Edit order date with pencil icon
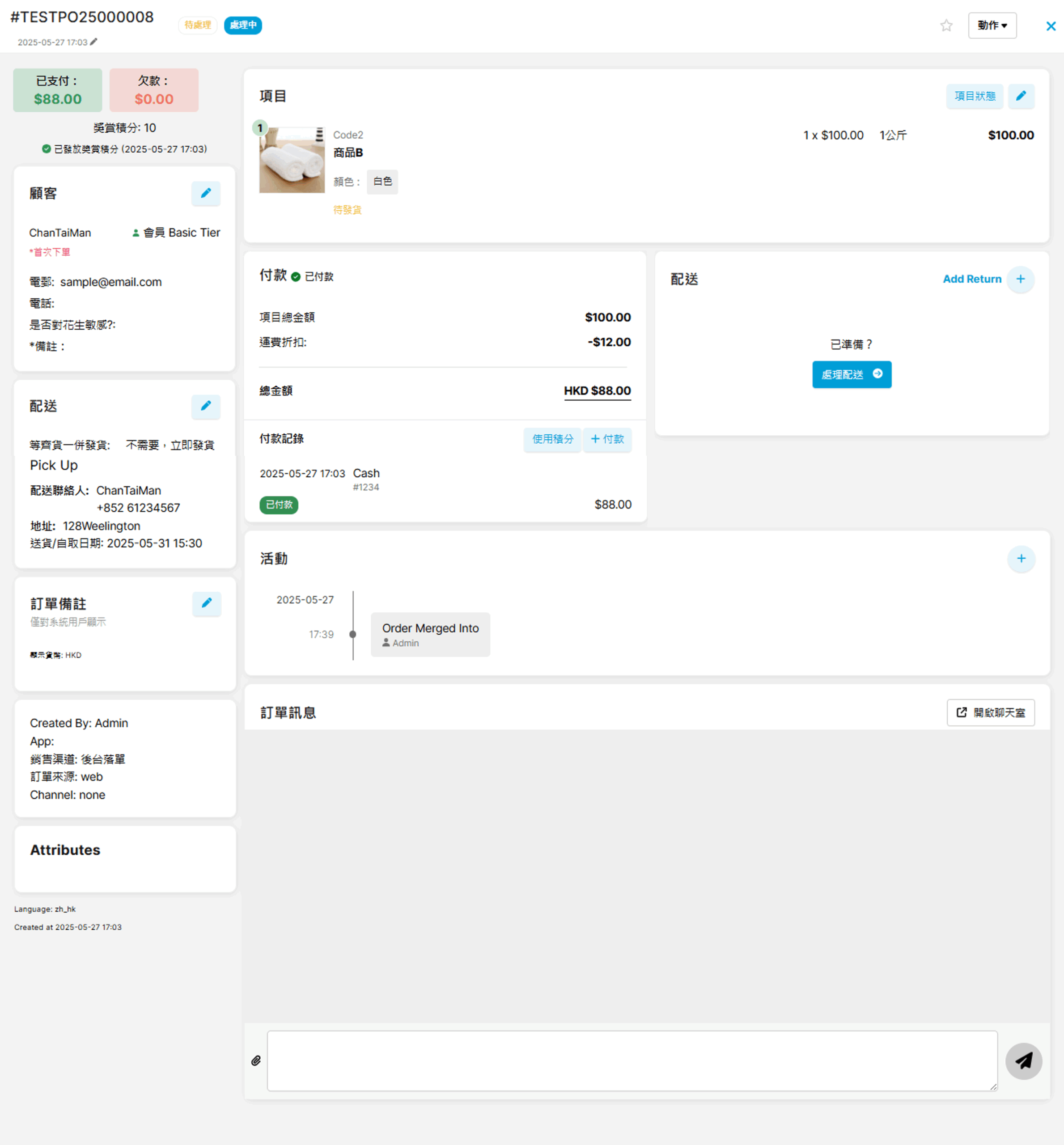 point(94,42)
